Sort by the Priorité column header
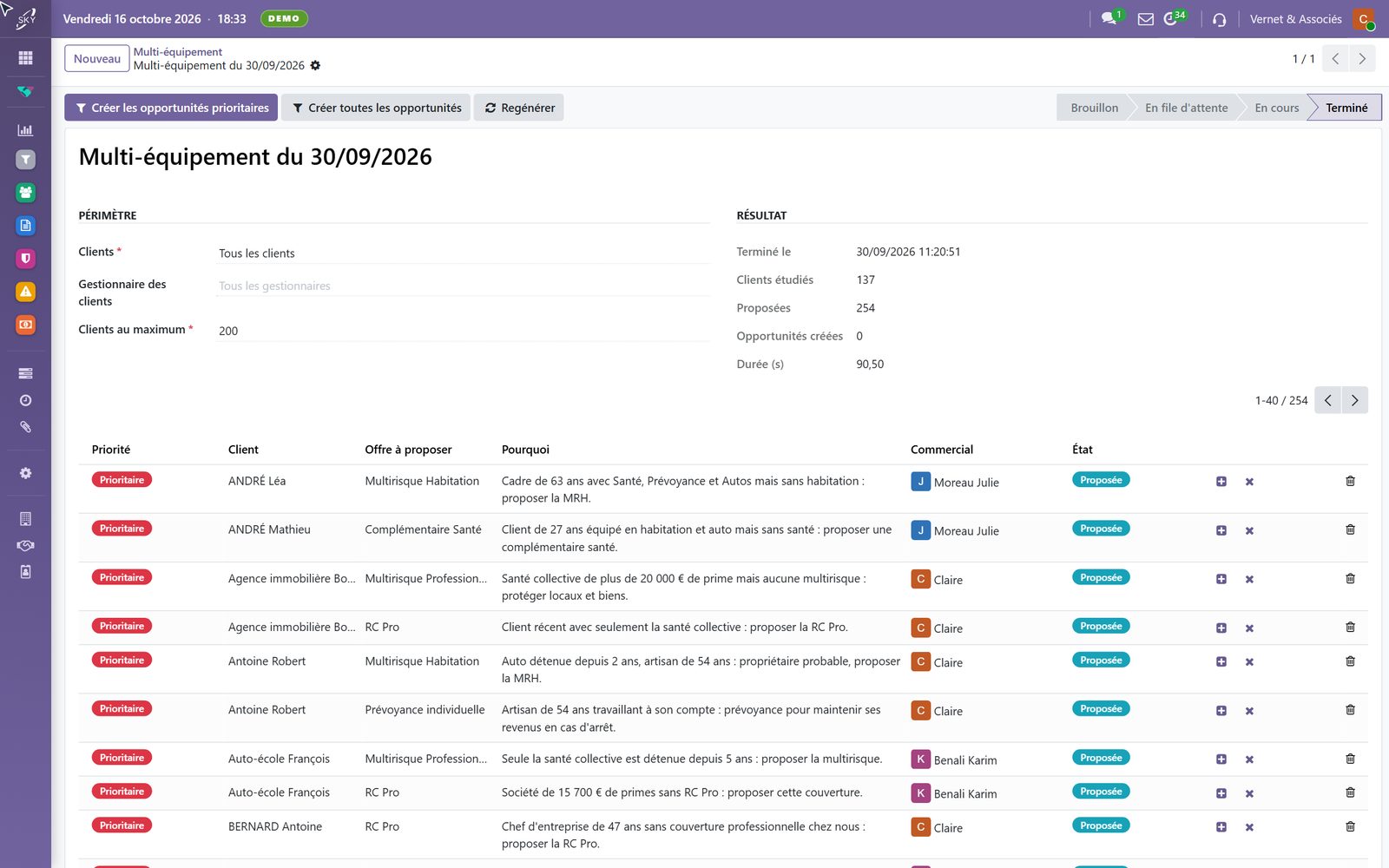This screenshot has width=1389, height=868. pyautogui.click(x=111, y=450)
